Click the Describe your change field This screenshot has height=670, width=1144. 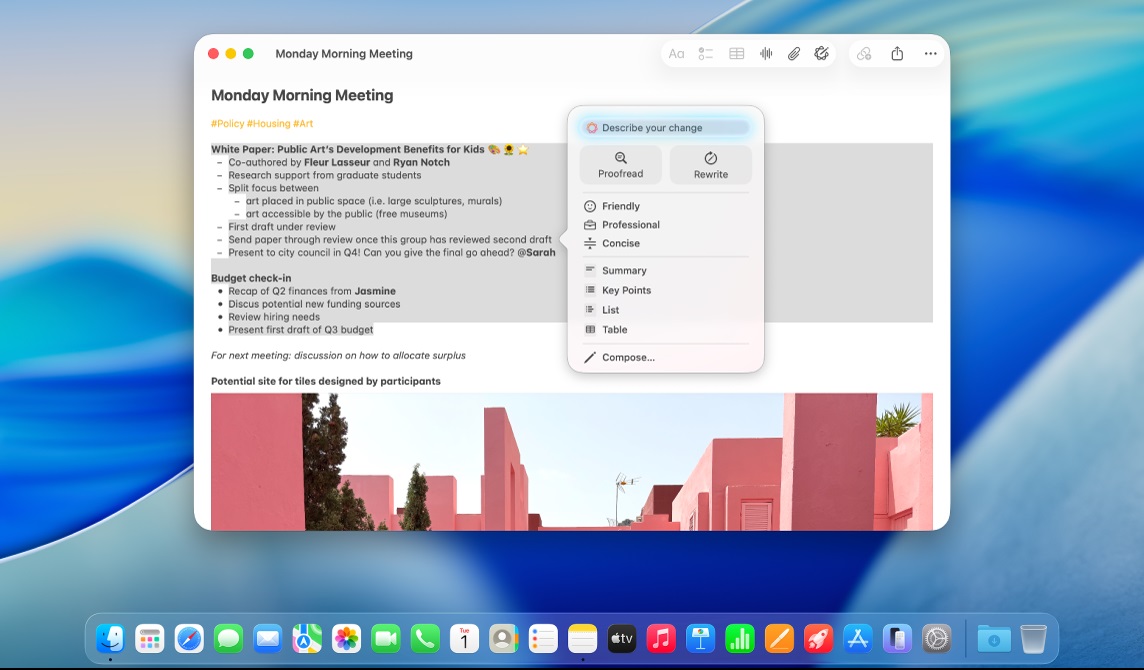(x=666, y=128)
